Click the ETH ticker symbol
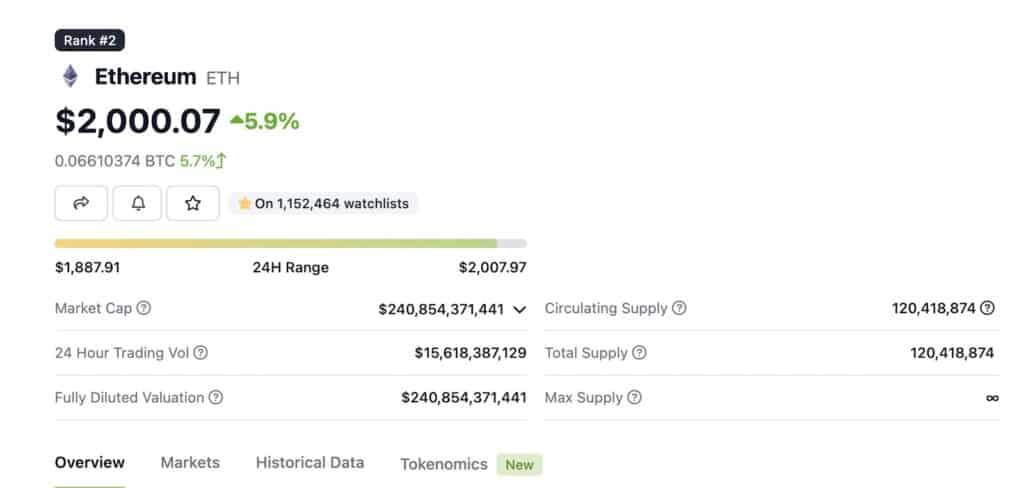Image resolution: width=1024 pixels, height=488 pixels. coord(223,78)
